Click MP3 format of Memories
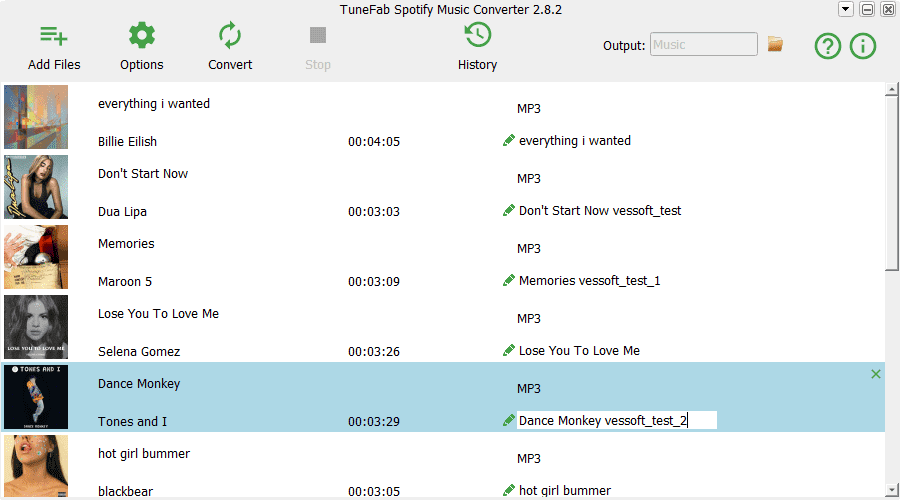Viewport: 900px width, 500px height. pyautogui.click(x=529, y=249)
